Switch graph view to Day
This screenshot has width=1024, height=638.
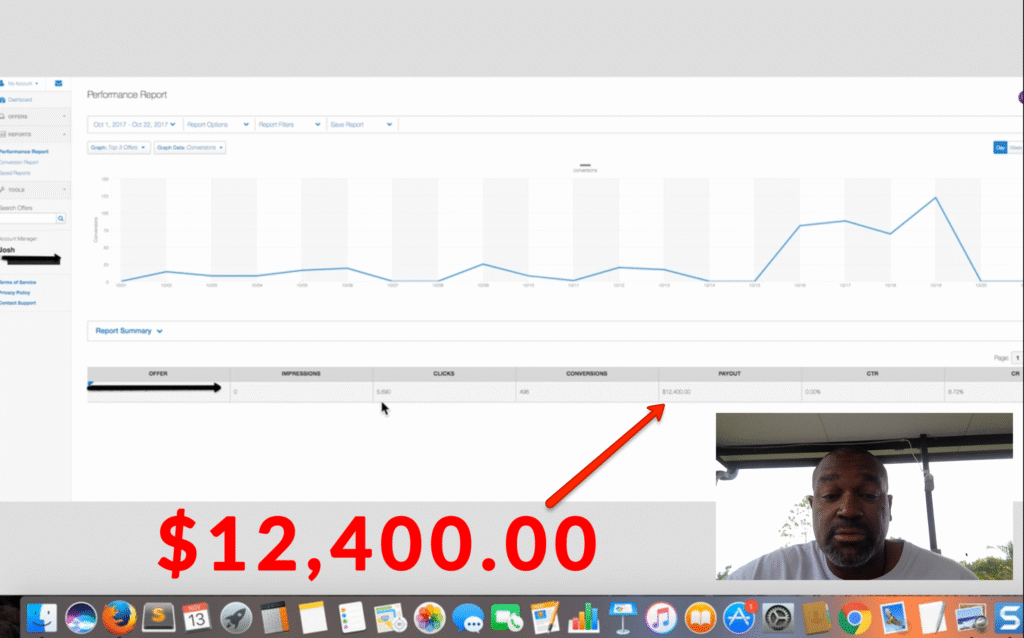pos(1000,148)
